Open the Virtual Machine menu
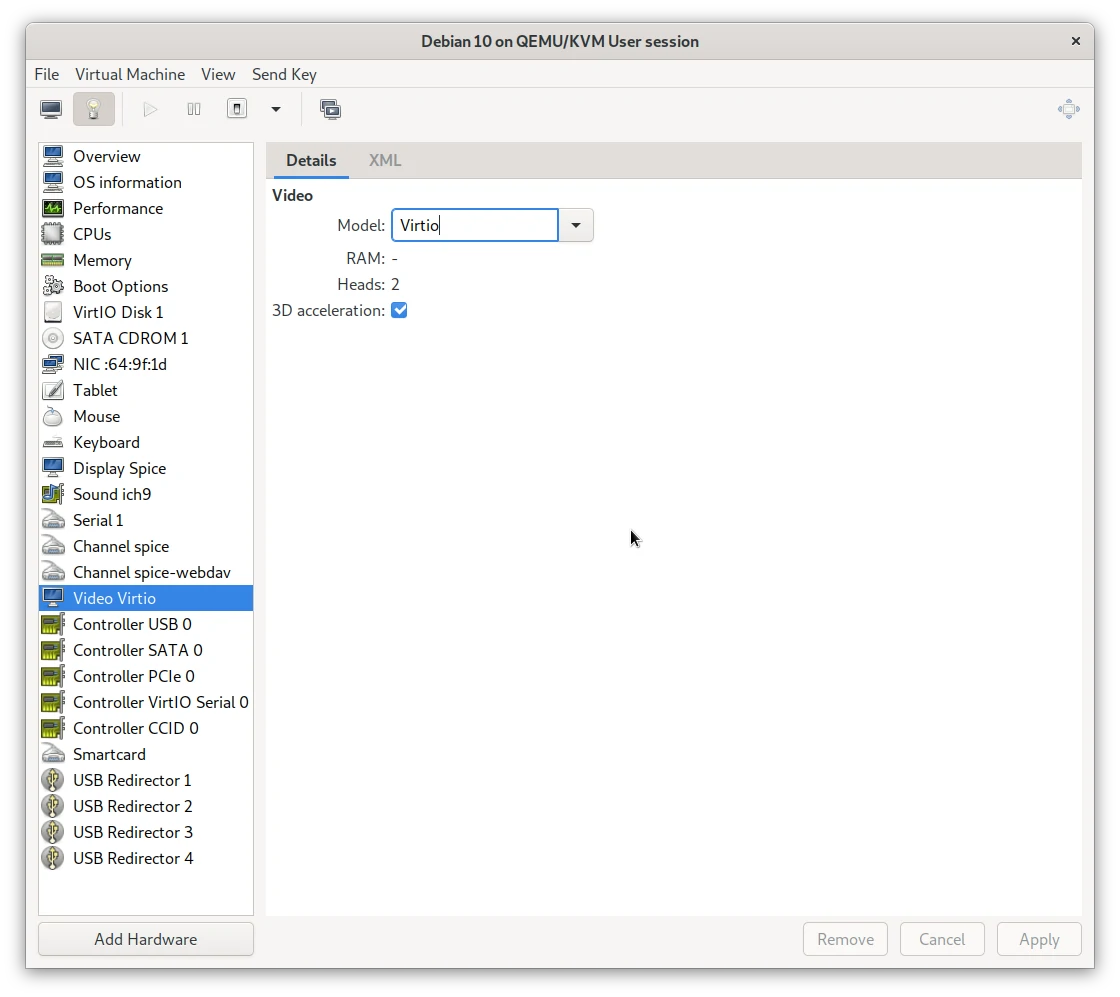Viewport: 1120px width, 997px height. [130, 74]
